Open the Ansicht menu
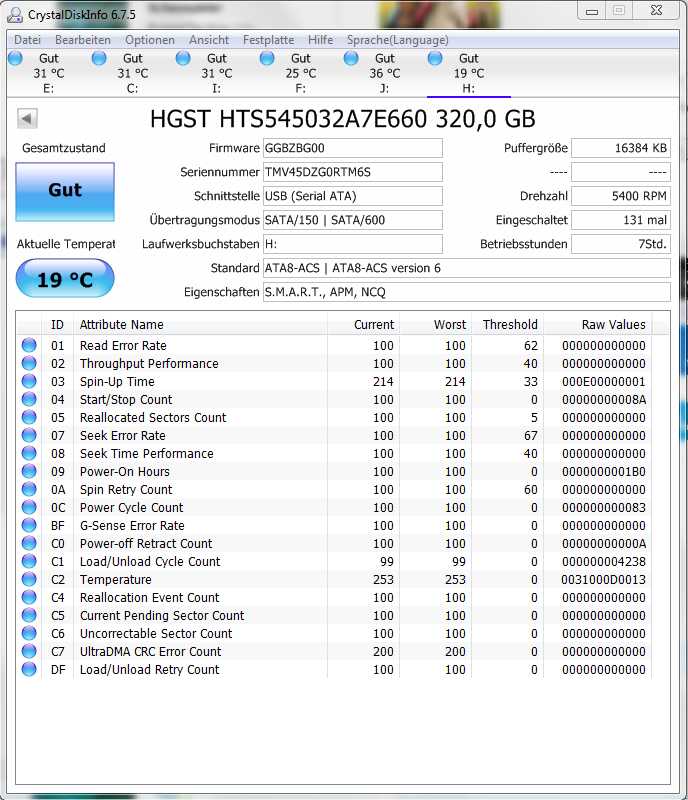The image size is (688, 800). (x=209, y=40)
